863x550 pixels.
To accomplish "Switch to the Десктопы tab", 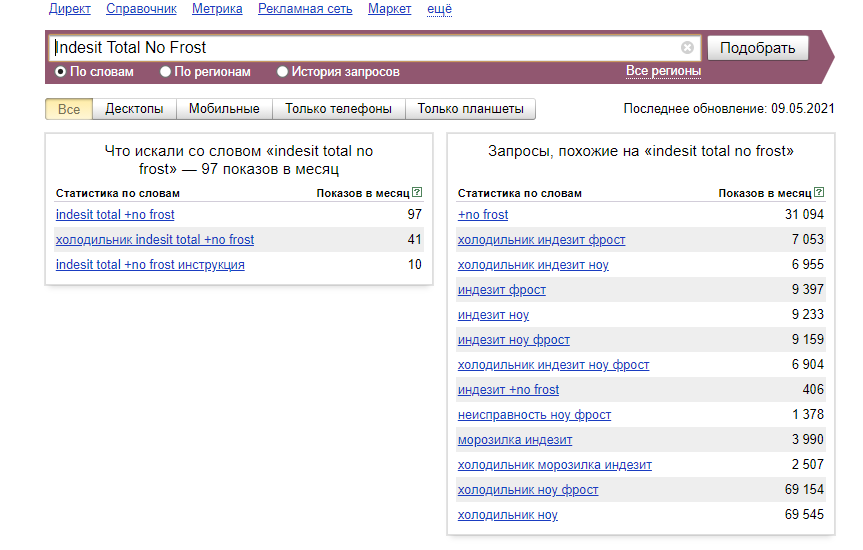I will click(134, 109).
